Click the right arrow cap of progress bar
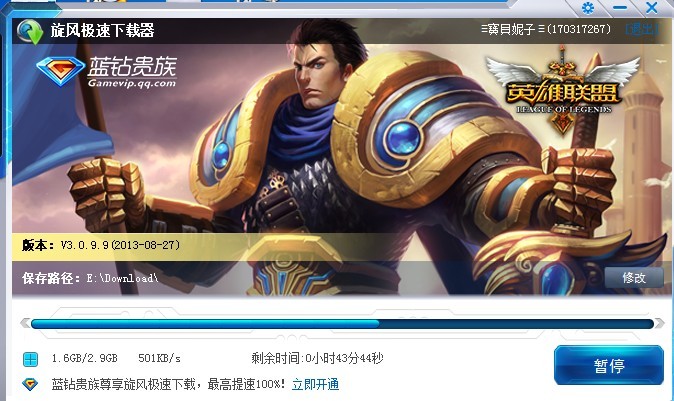Screen dimensions: 674x401 tap(659, 323)
